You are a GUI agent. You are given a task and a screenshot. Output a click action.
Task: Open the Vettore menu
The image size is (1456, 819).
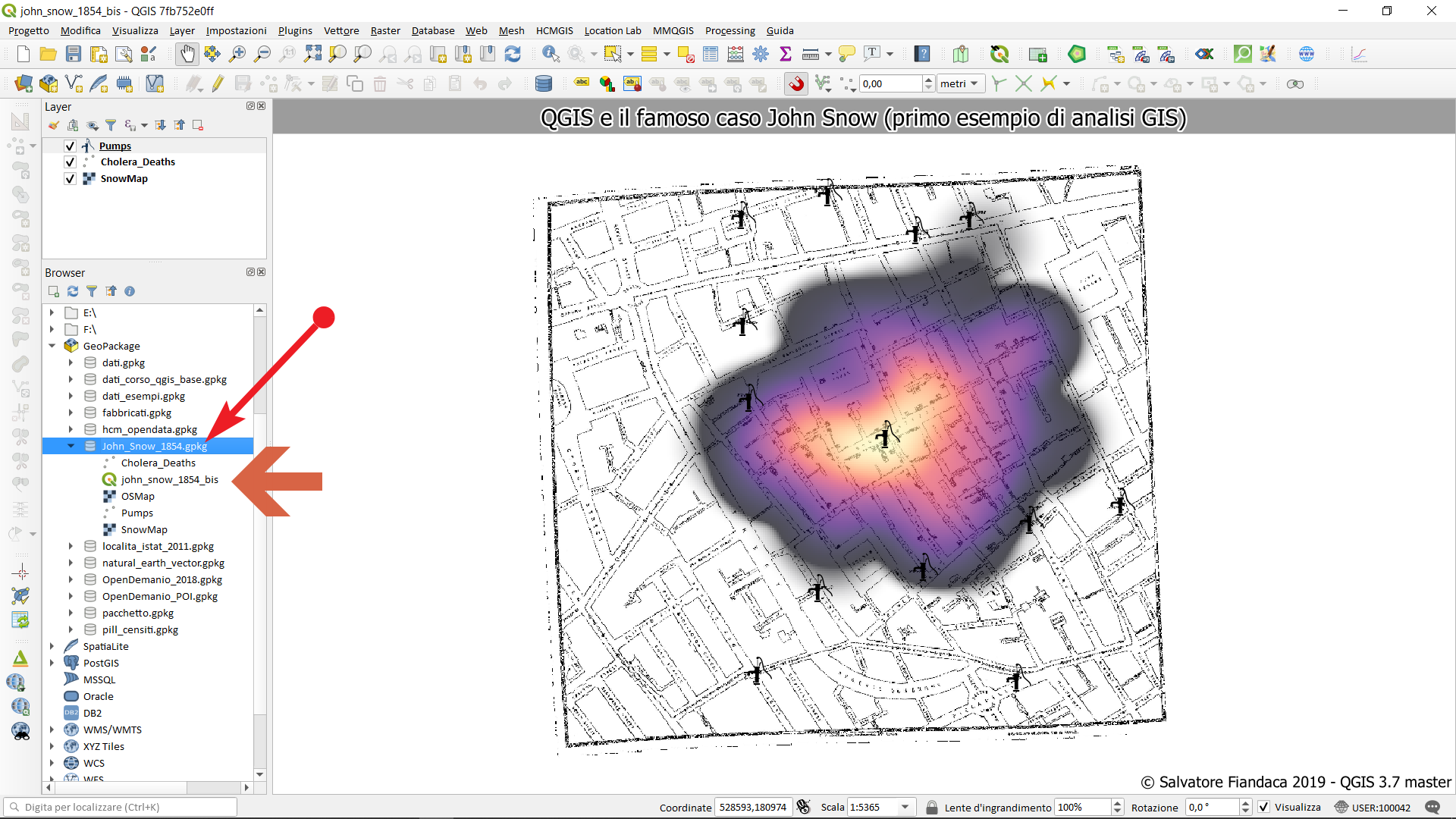(x=341, y=30)
